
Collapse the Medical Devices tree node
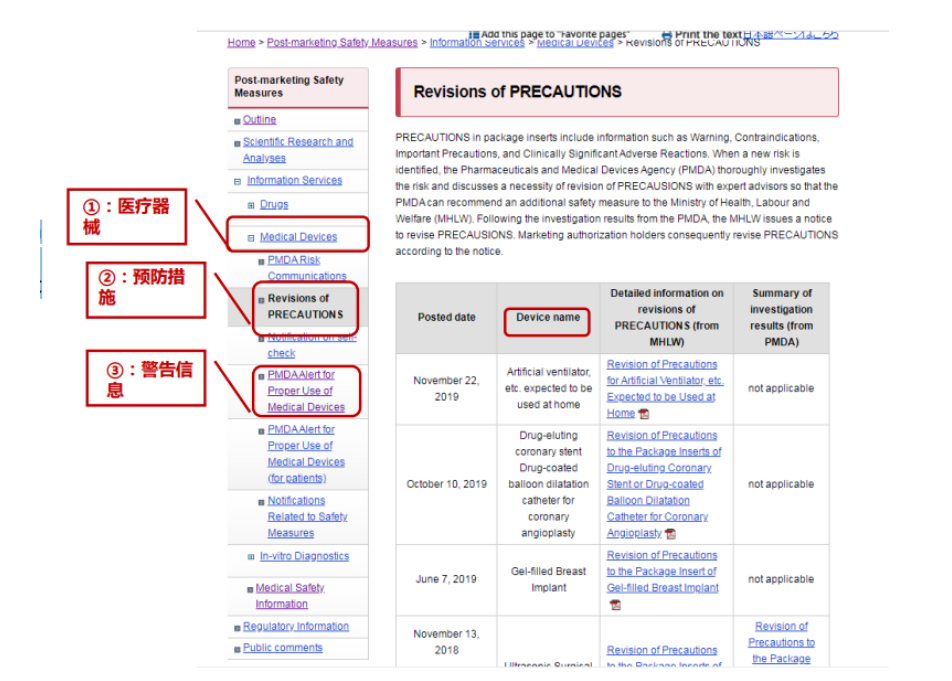251,238
